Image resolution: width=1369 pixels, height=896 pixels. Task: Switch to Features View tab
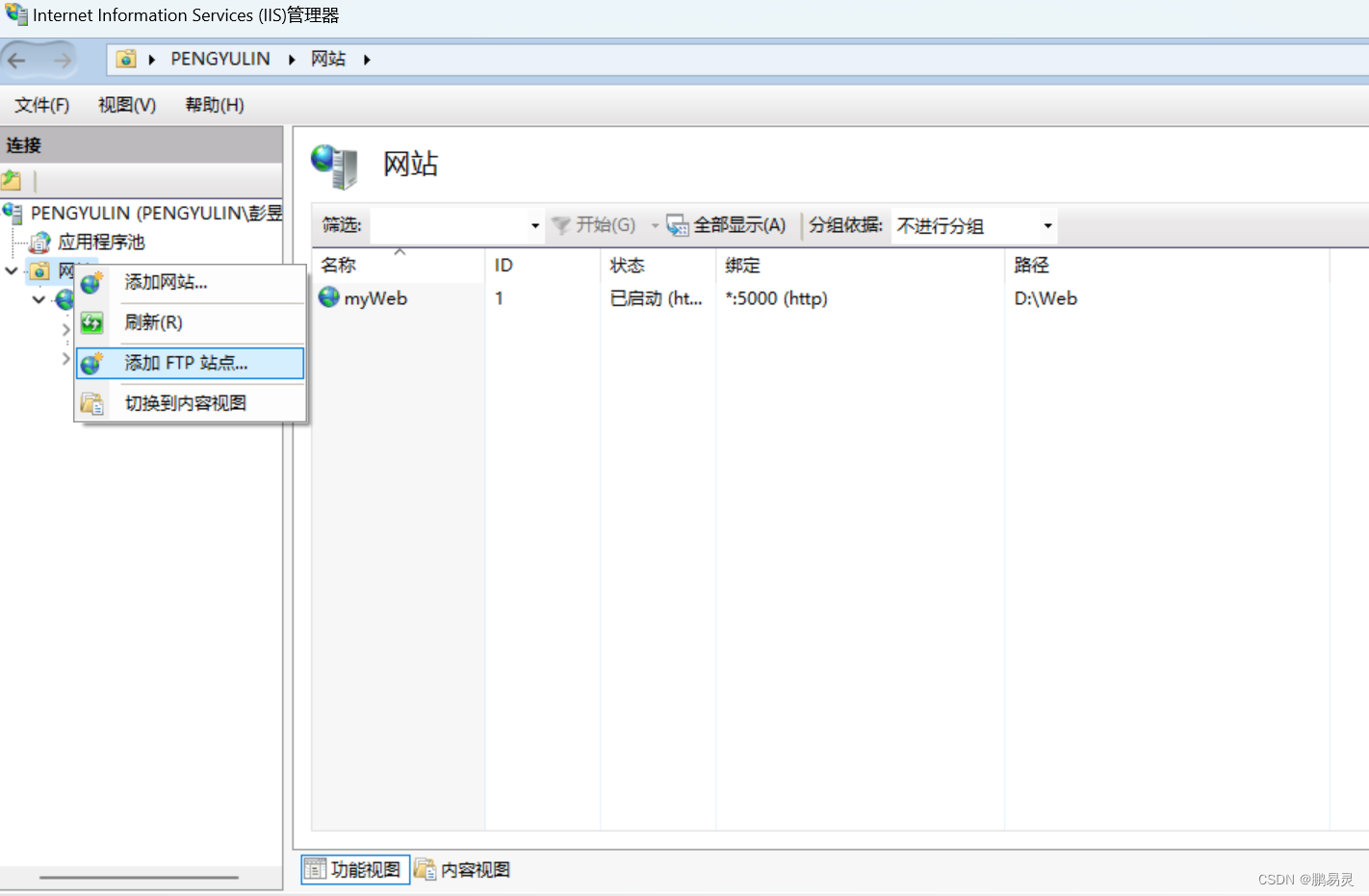pos(354,870)
